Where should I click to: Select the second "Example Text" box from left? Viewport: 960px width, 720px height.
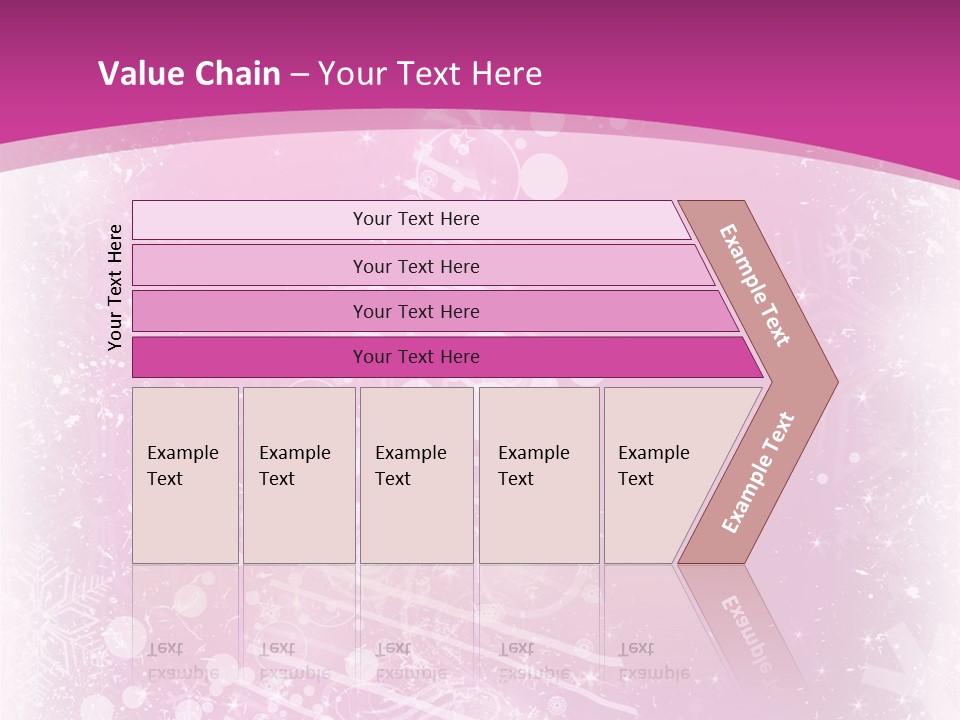(298, 475)
